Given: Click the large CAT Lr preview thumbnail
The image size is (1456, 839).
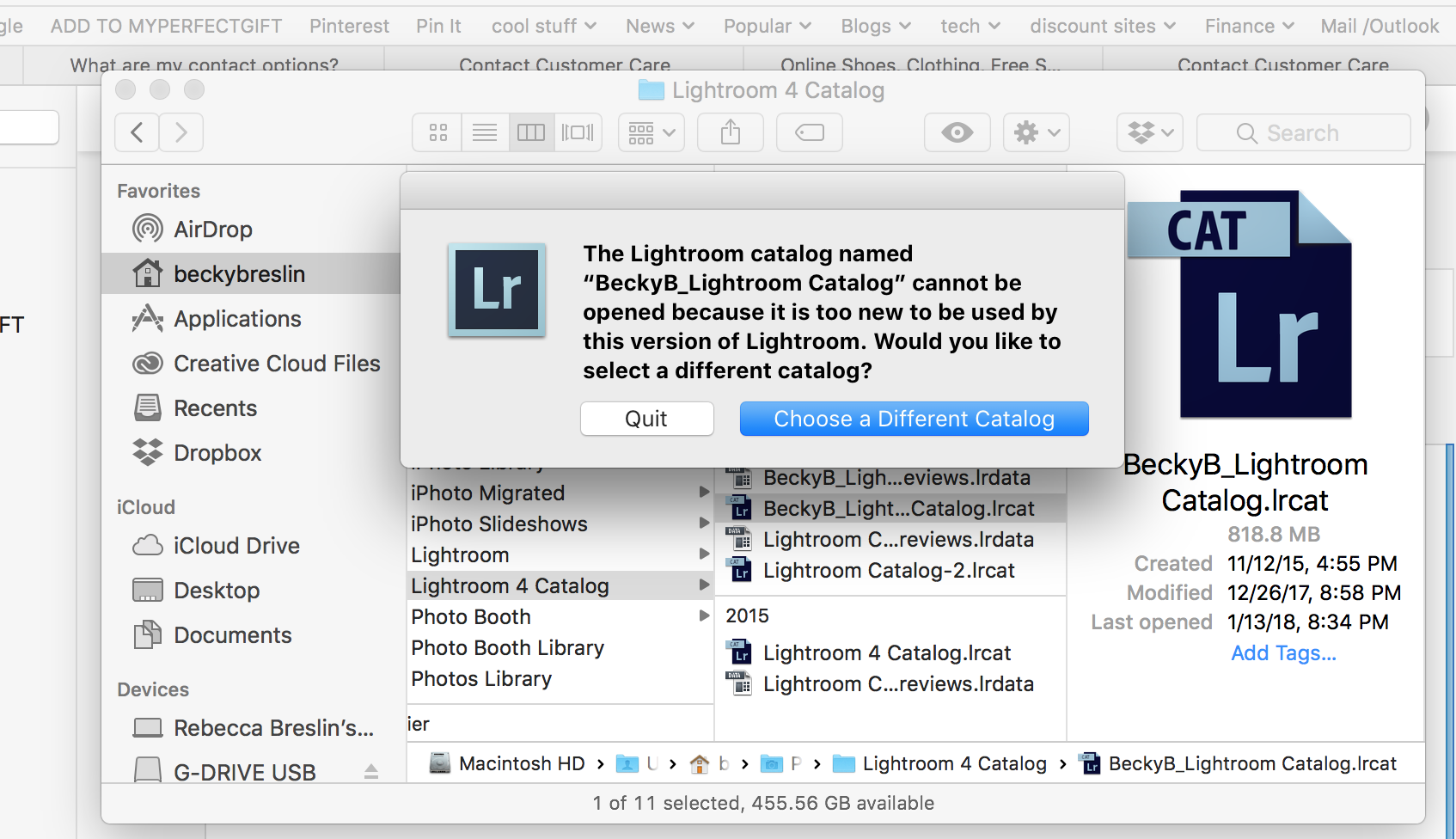Looking at the screenshot, I should click(x=1239, y=304).
